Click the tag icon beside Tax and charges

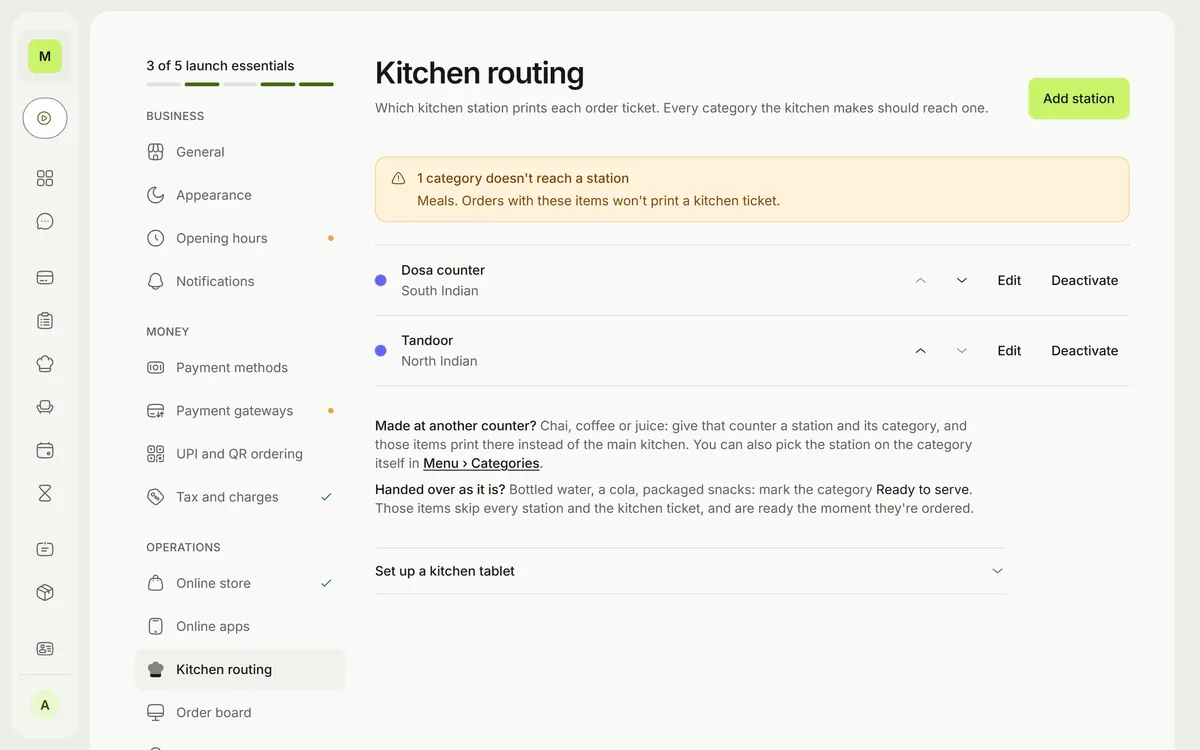[155, 497]
